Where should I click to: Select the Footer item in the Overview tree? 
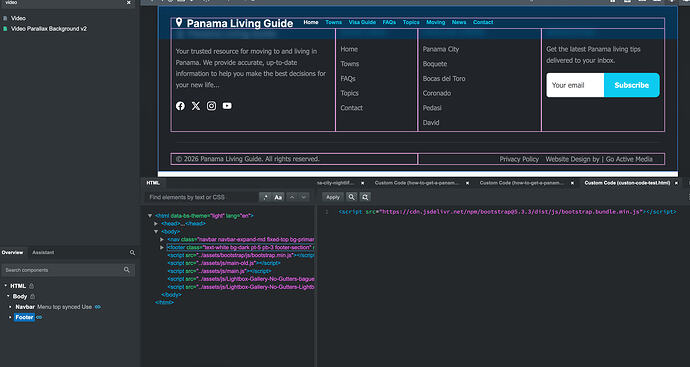24,317
